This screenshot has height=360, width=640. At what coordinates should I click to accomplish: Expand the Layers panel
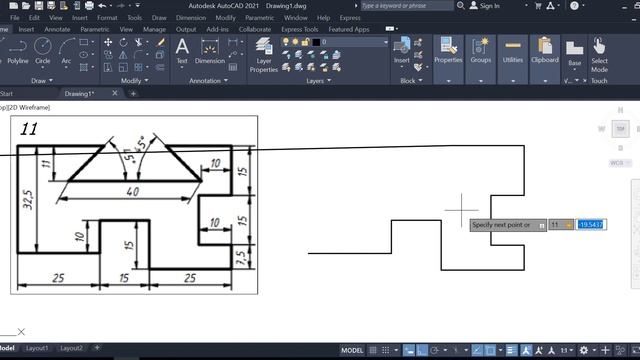pos(319,81)
